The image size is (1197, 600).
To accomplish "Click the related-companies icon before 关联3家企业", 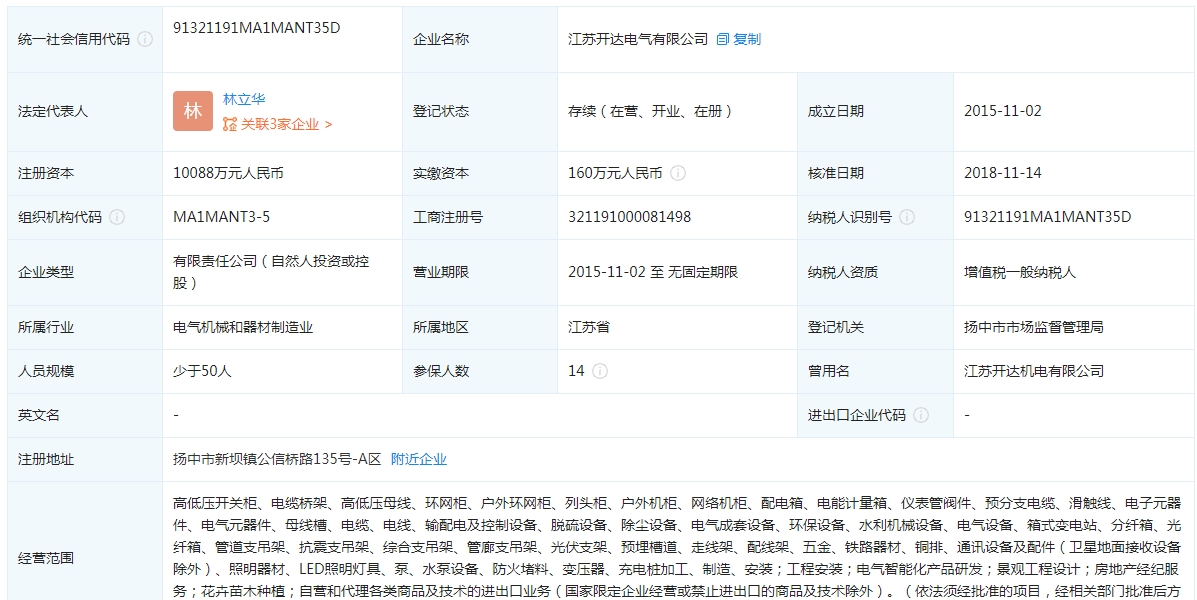I will tap(230, 124).
